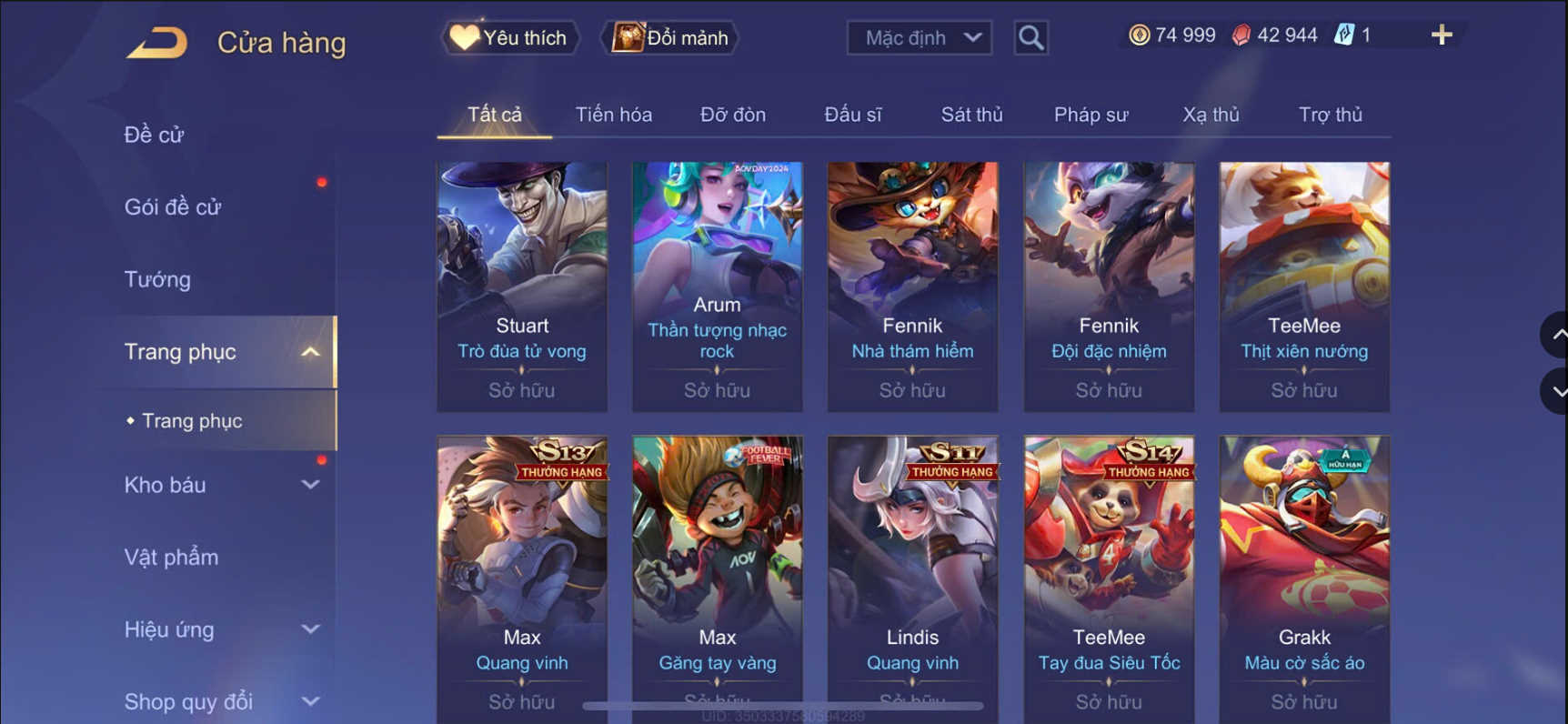Open the search magnifier icon
Screen dimensions: 1568x724
pos(1030,37)
